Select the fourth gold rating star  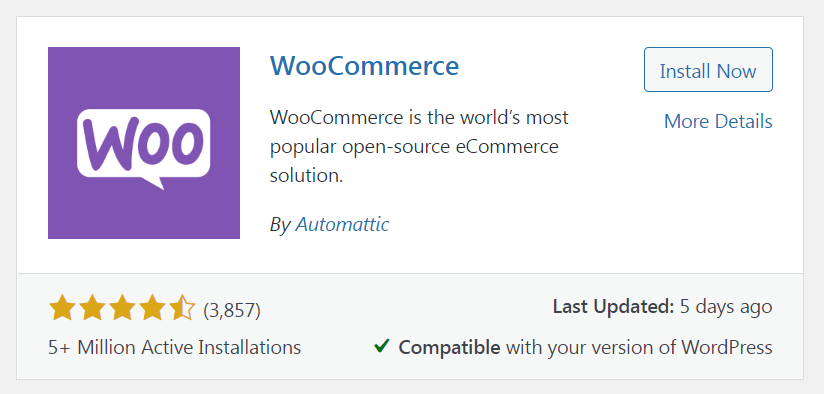152,308
